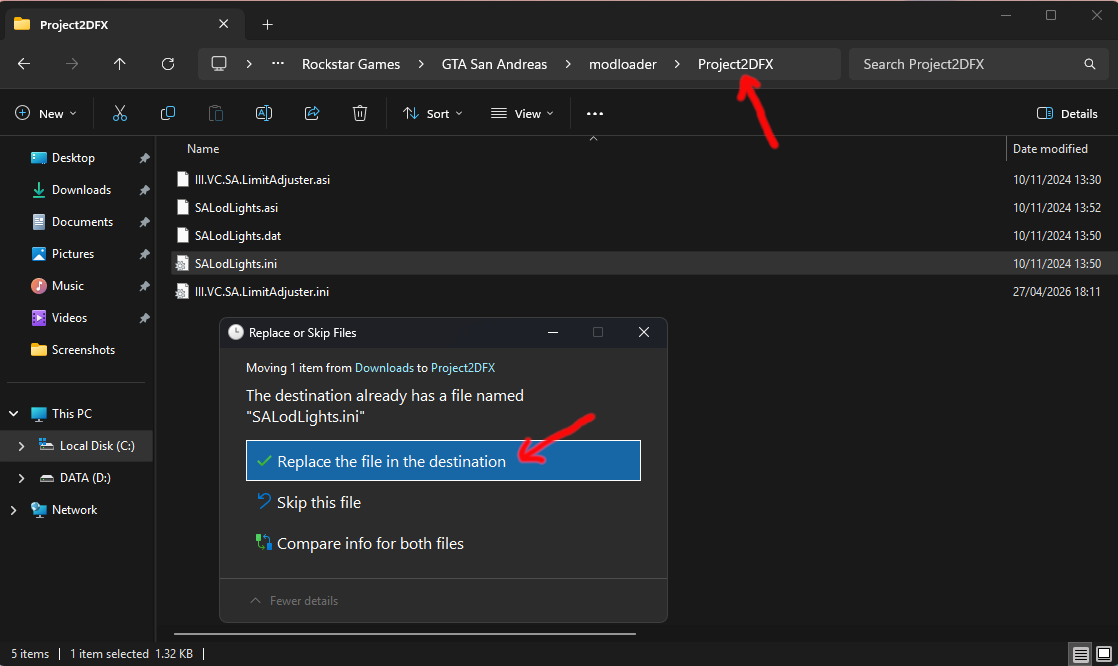Open the New item dropdown
The width and height of the screenshot is (1118, 666).
(46, 113)
